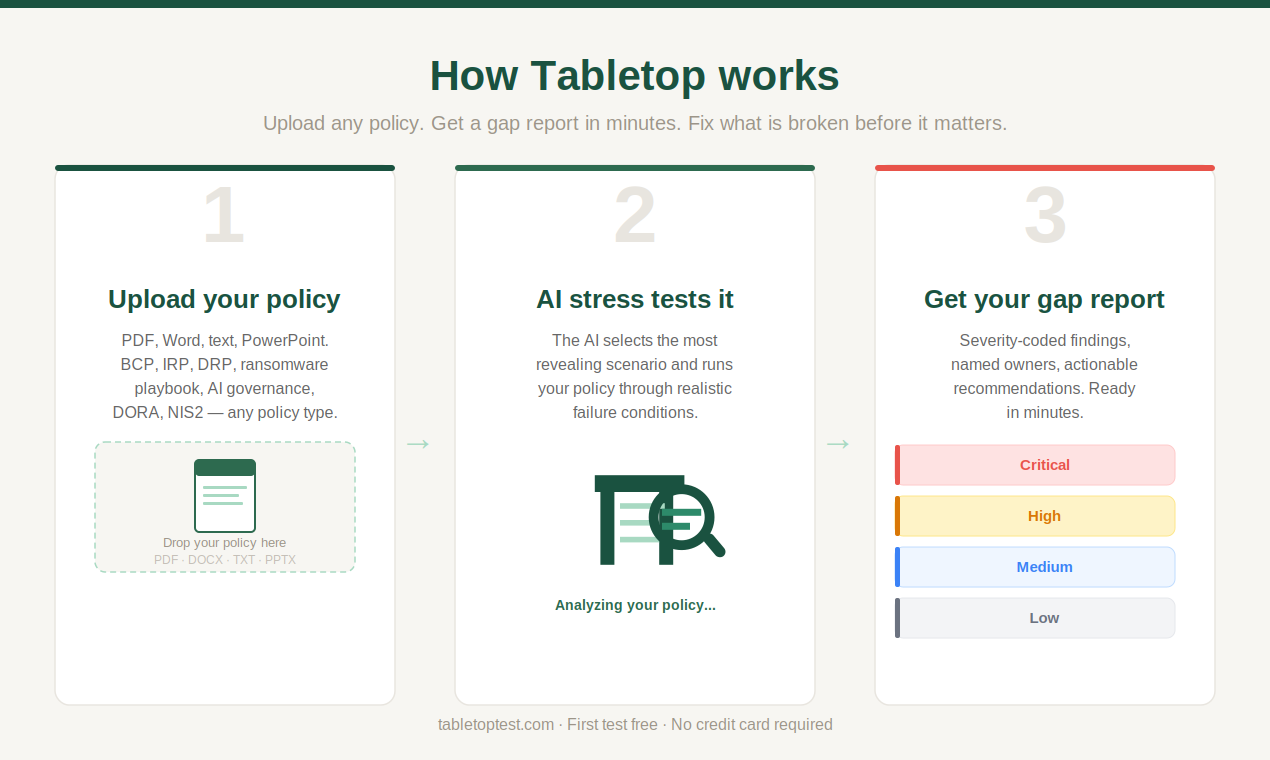Click the "Upload your policy" heading
This screenshot has height=760, width=1270.
click(224, 299)
